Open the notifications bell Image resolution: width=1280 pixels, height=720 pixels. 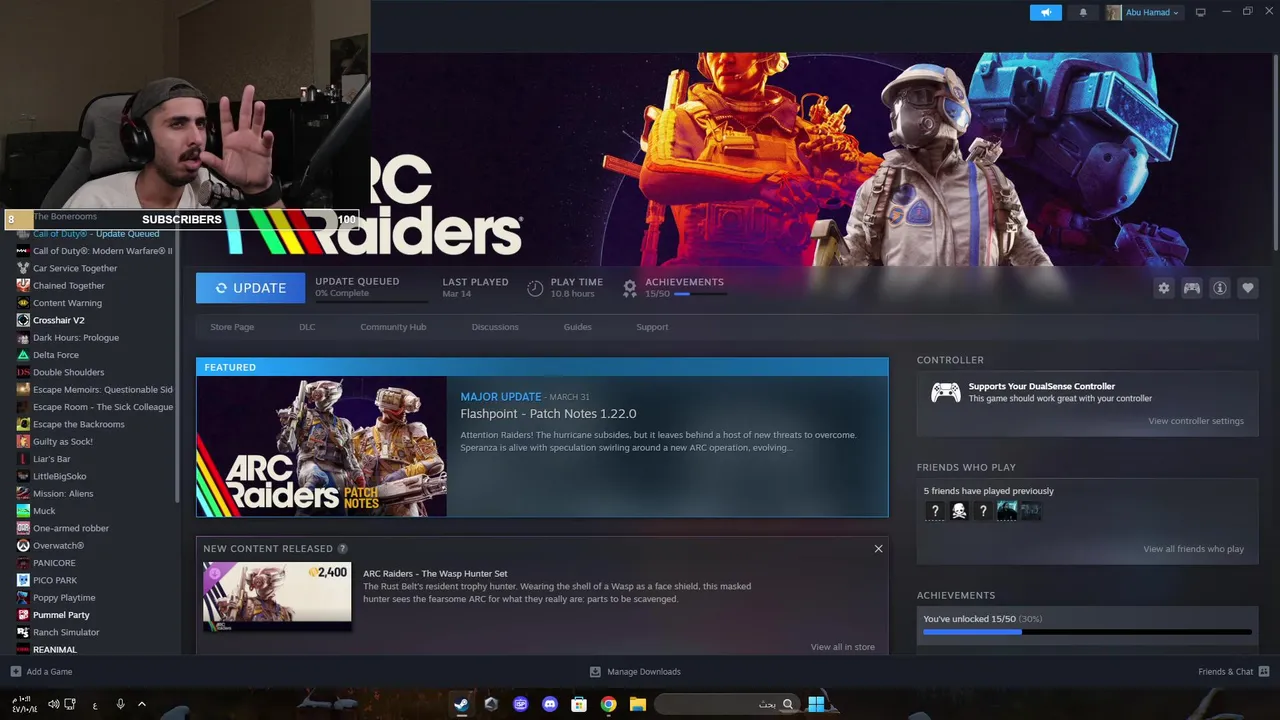[x=1083, y=12]
